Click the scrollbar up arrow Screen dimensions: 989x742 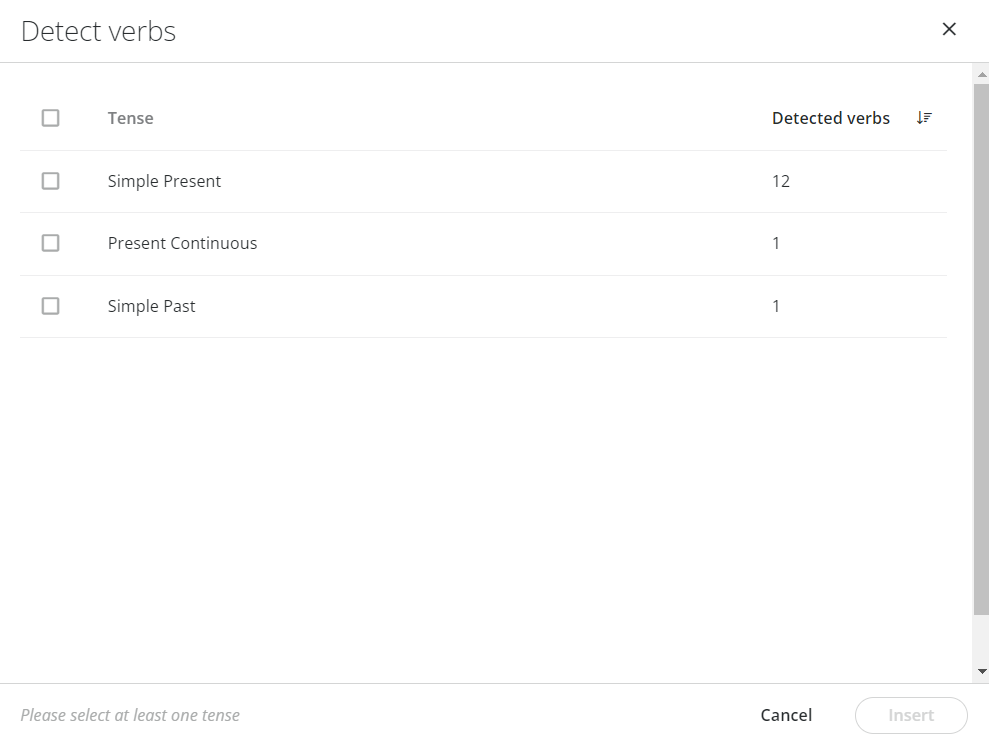click(x=981, y=74)
